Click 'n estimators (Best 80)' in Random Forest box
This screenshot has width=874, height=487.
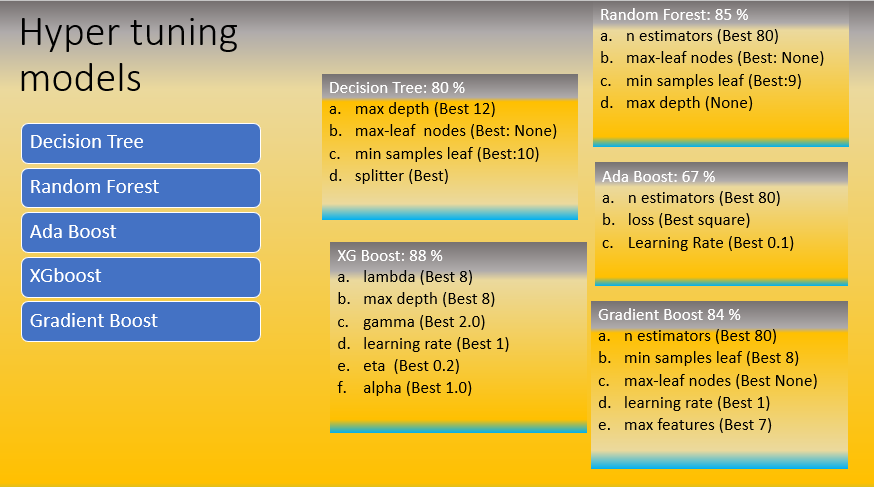pos(702,36)
